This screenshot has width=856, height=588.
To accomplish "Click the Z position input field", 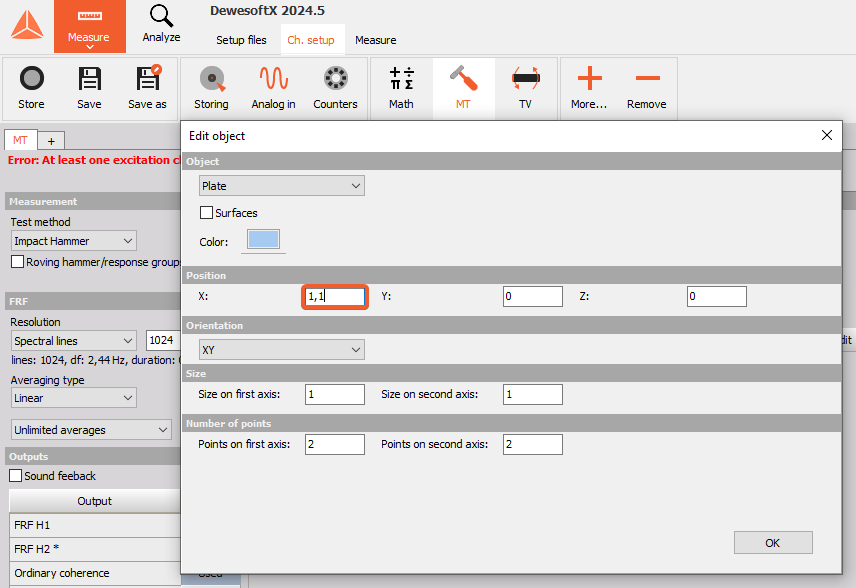I will tap(717, 296).
